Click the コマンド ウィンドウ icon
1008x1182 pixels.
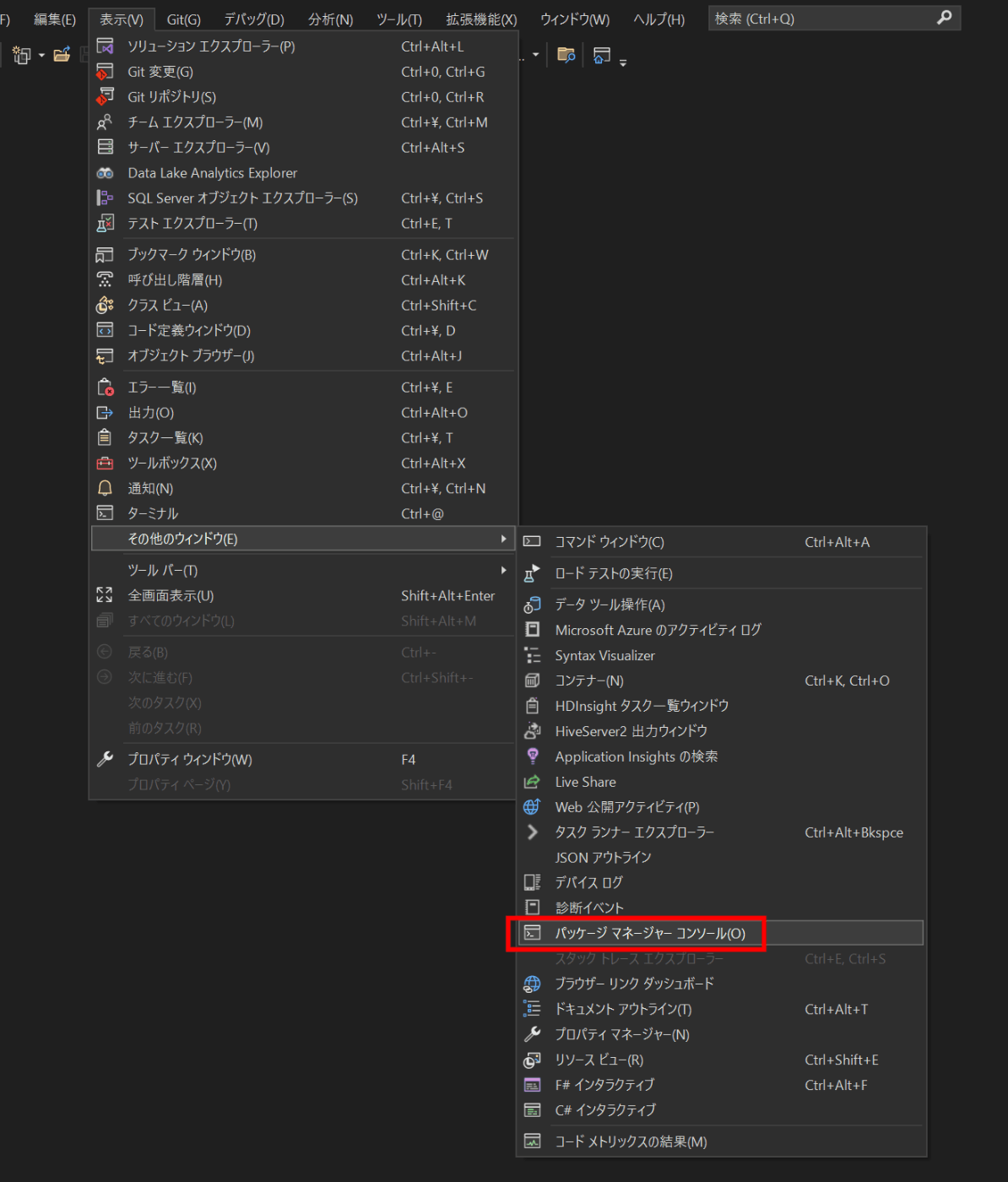click(x=532, y=541)
